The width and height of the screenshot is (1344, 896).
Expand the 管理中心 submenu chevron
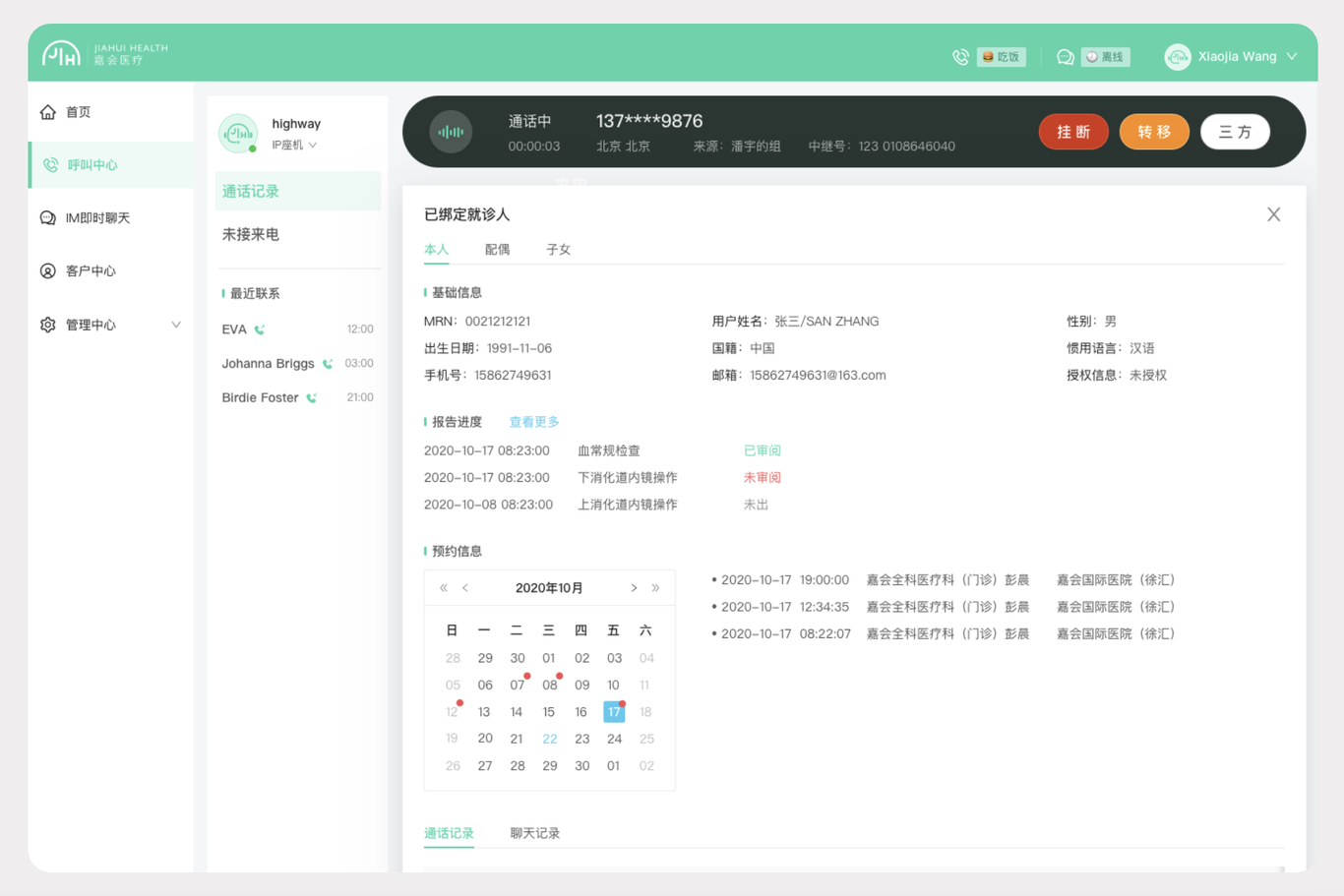click(176, 325)
